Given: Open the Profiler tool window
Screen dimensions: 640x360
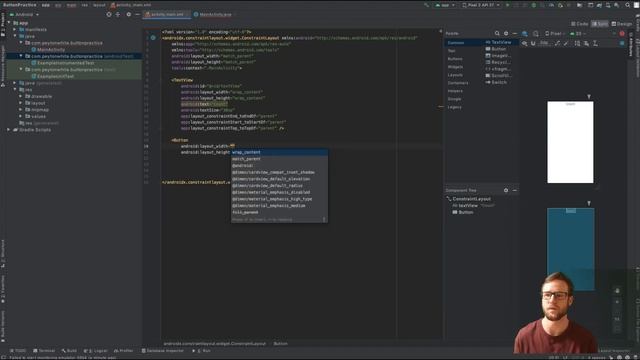Looking at the screenshot, I should coord(124,351).
